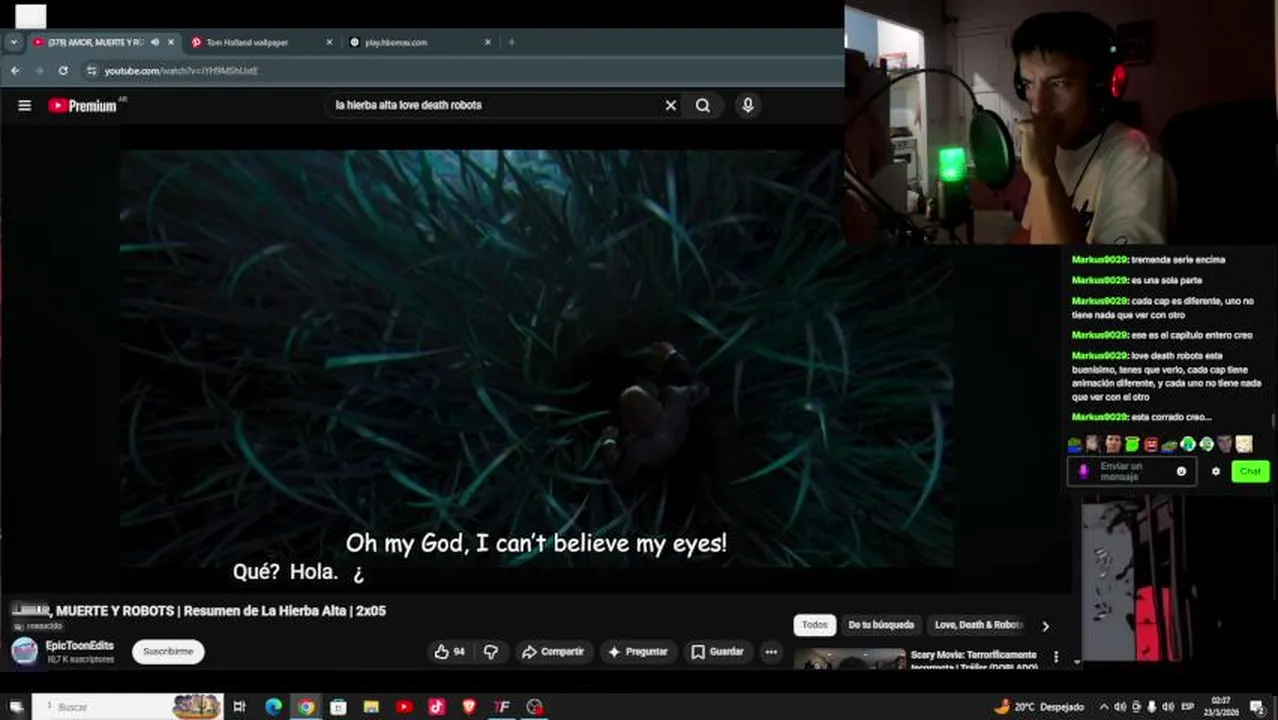Send message with green Chat button
1278x720 pixels.
tap(1250, 471)
